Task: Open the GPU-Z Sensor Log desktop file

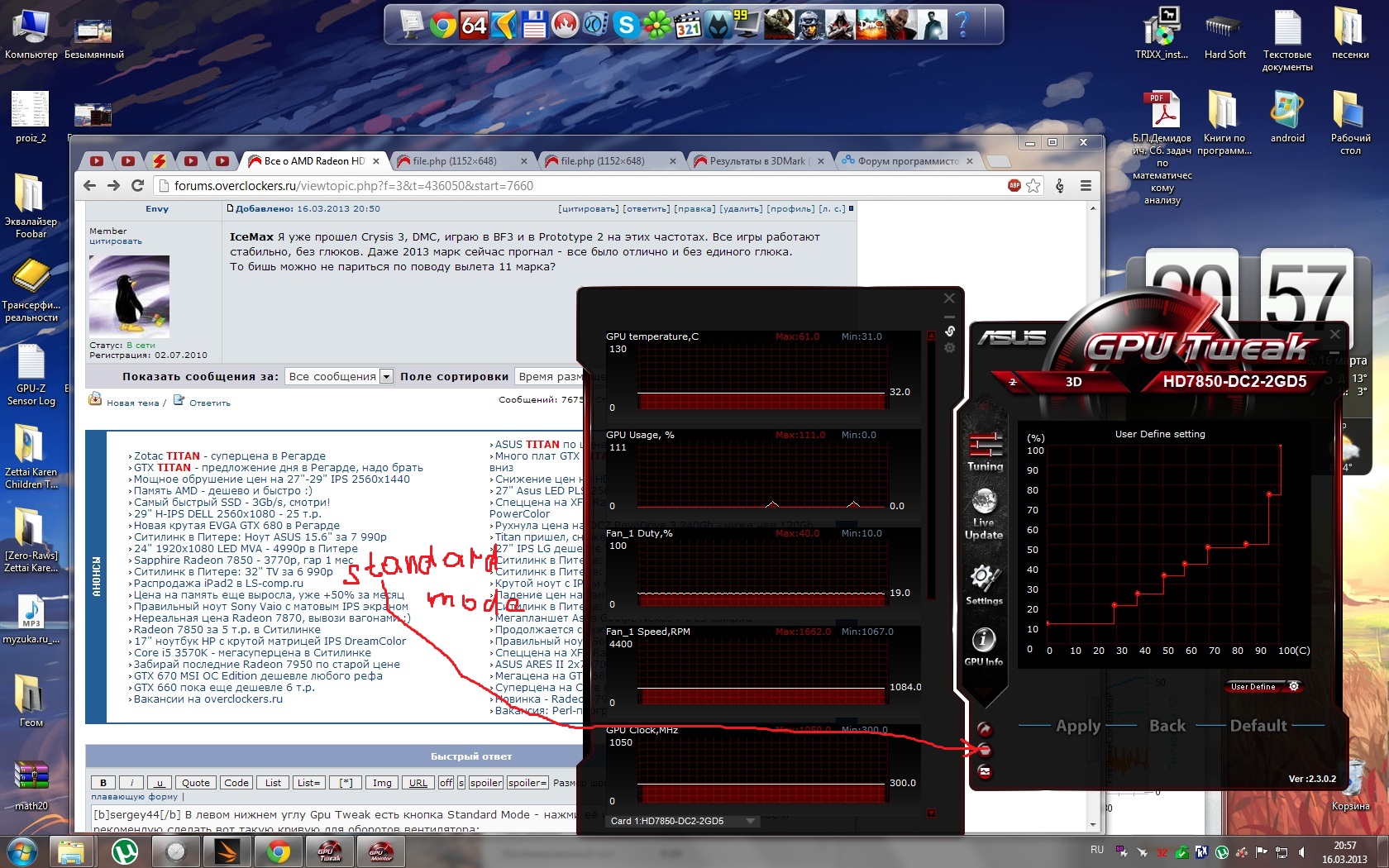Action: (31, 374)
